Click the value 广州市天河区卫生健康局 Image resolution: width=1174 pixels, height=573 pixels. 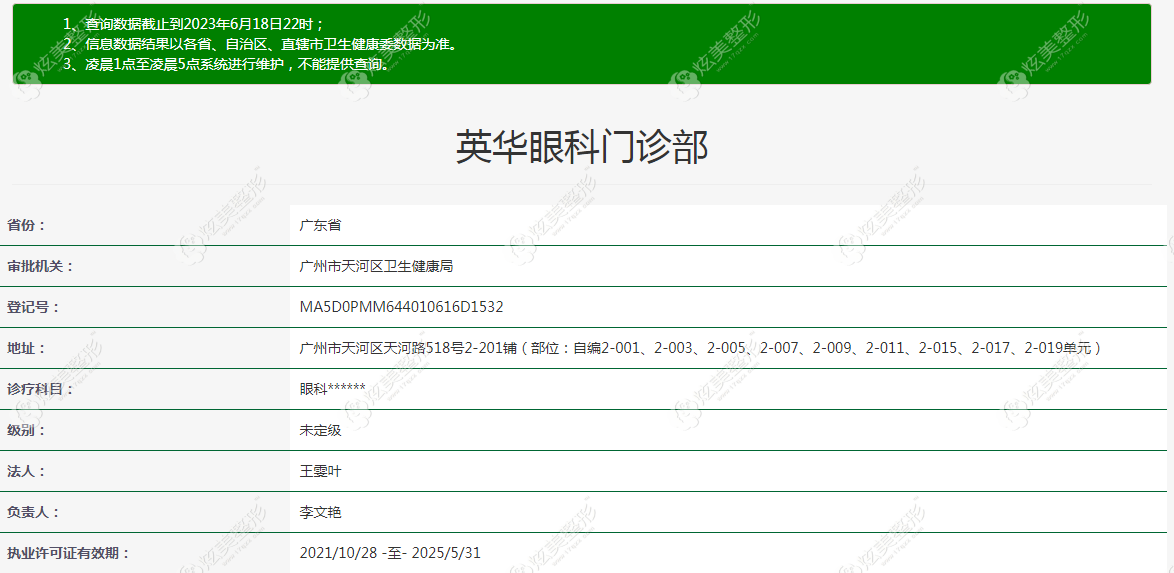376,266
